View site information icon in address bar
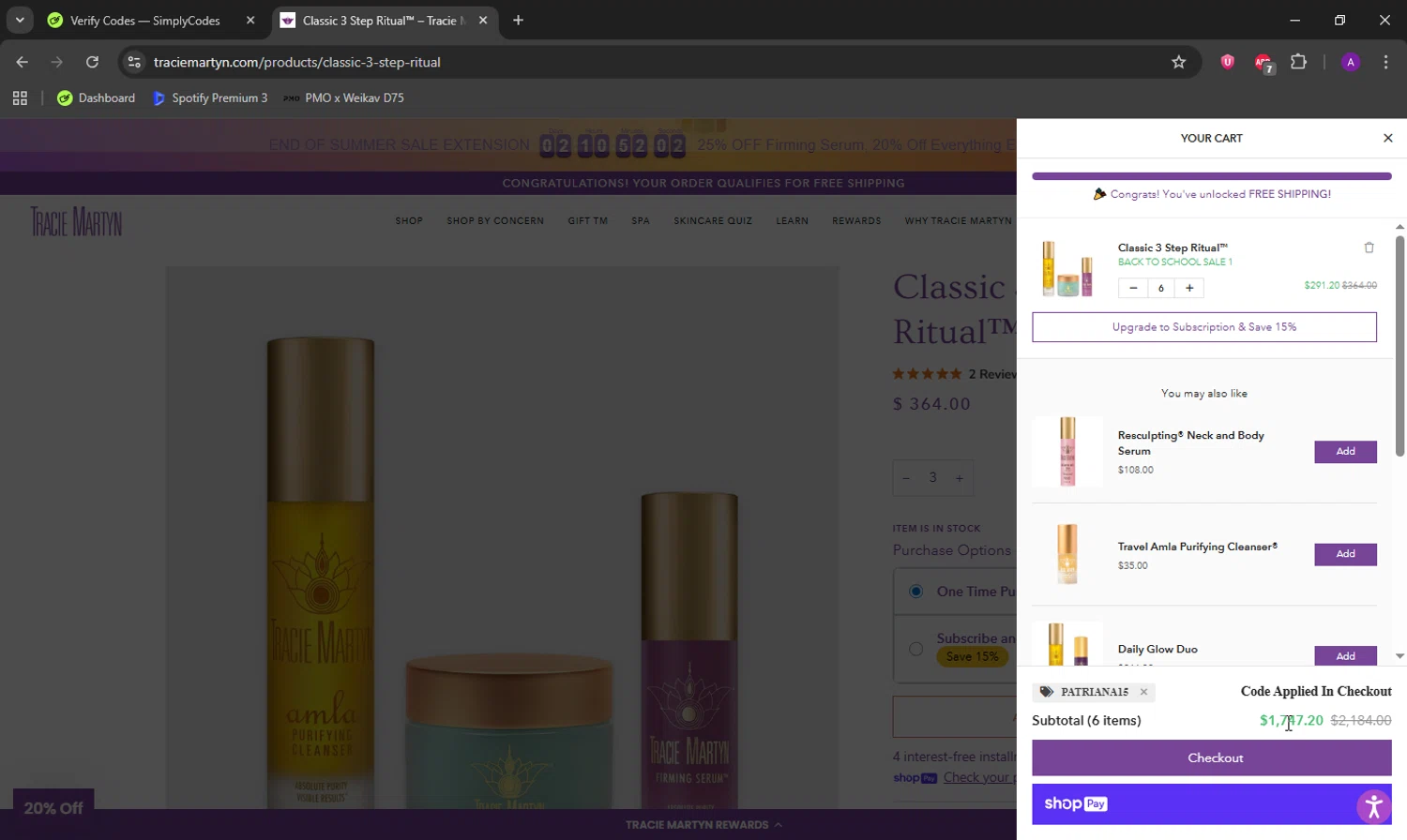1407x840 pixels. click(134, 62)
